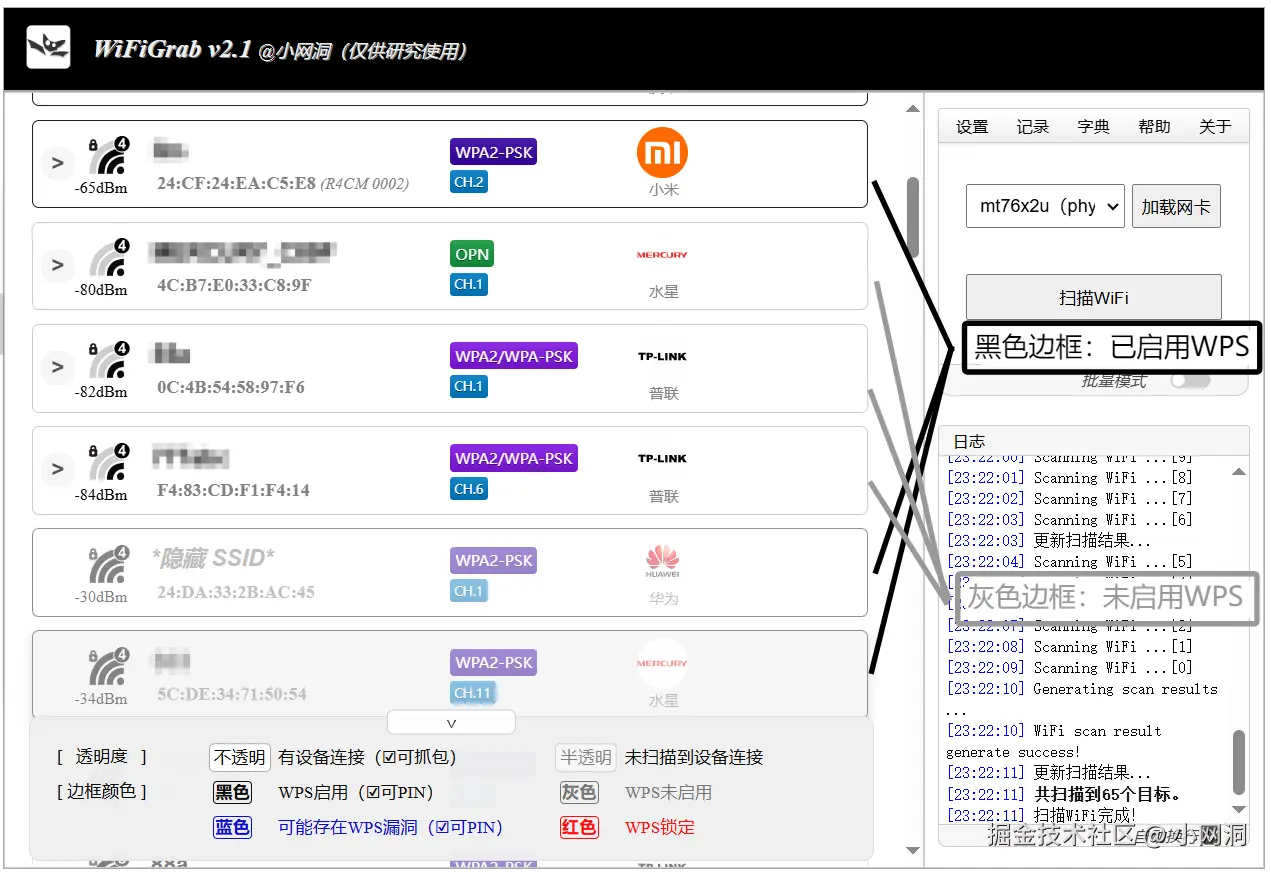
Task: Click the Mercury logo on 4C:B7:E0:33:C8:9F row
Action: [x=662, y=255]
